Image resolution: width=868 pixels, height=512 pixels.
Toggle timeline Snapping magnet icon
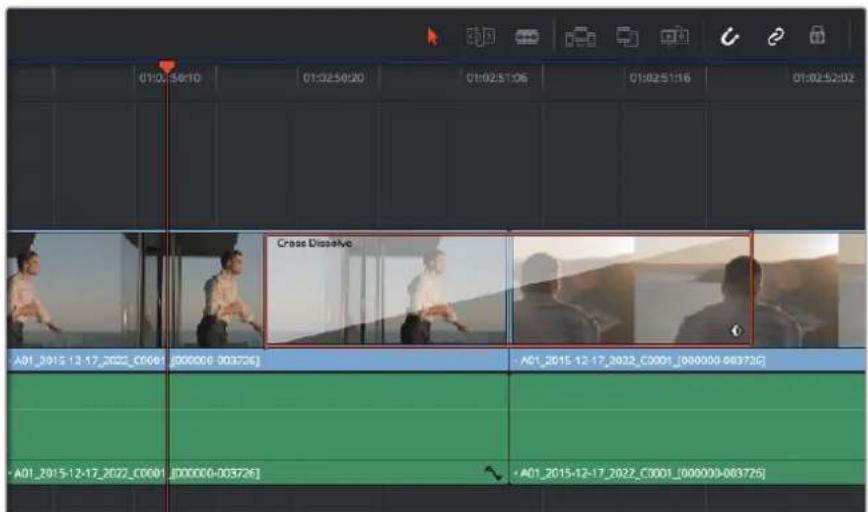(x=730, y=37)
